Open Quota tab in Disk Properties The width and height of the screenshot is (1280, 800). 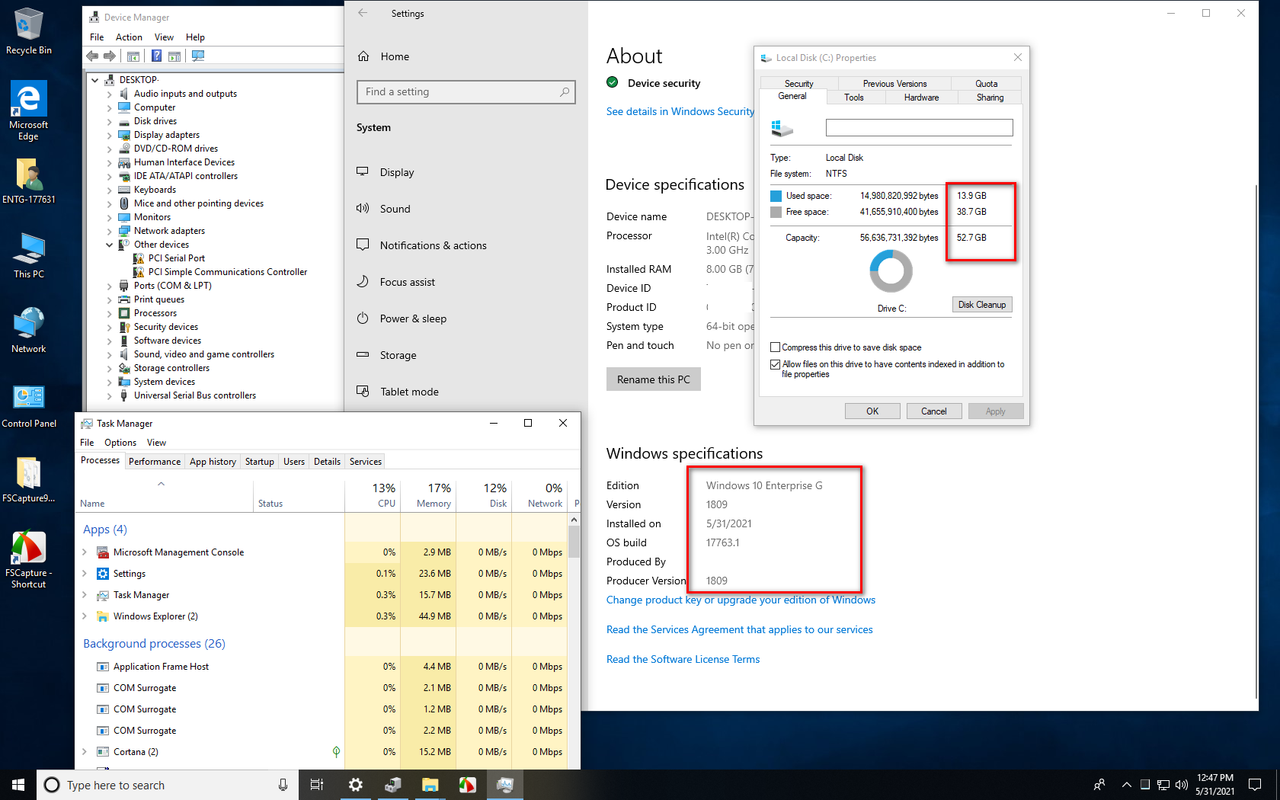pos(987,84)
